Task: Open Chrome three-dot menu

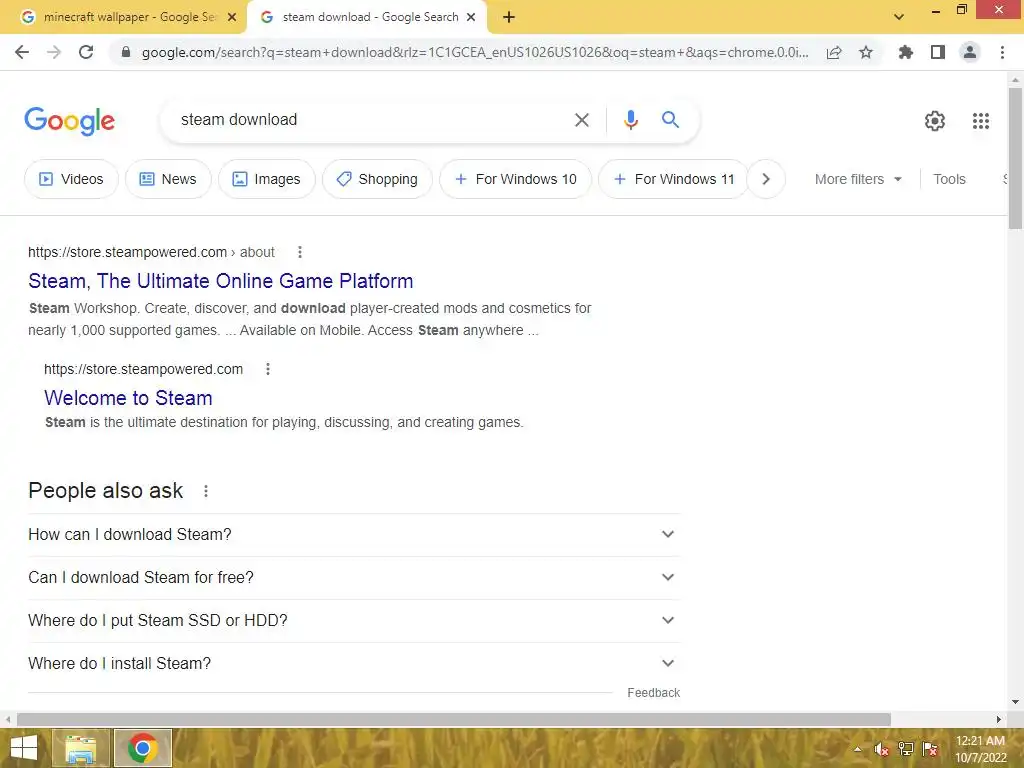Action: (x=1002, y=52)
